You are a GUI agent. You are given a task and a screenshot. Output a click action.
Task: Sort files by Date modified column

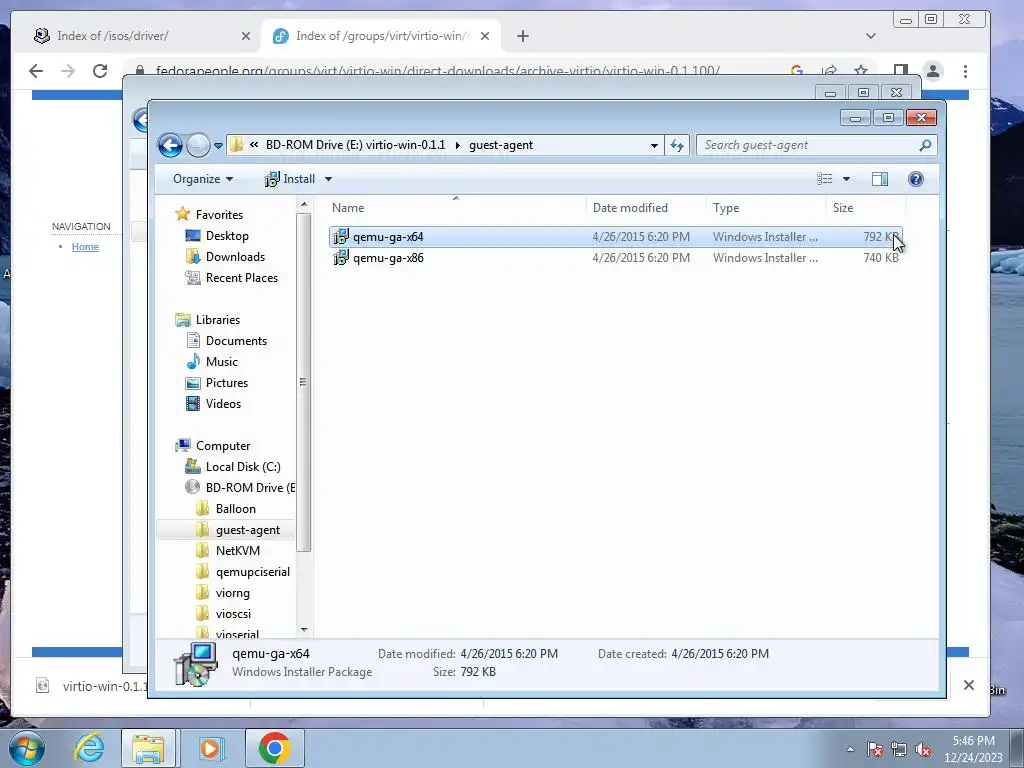646,208
